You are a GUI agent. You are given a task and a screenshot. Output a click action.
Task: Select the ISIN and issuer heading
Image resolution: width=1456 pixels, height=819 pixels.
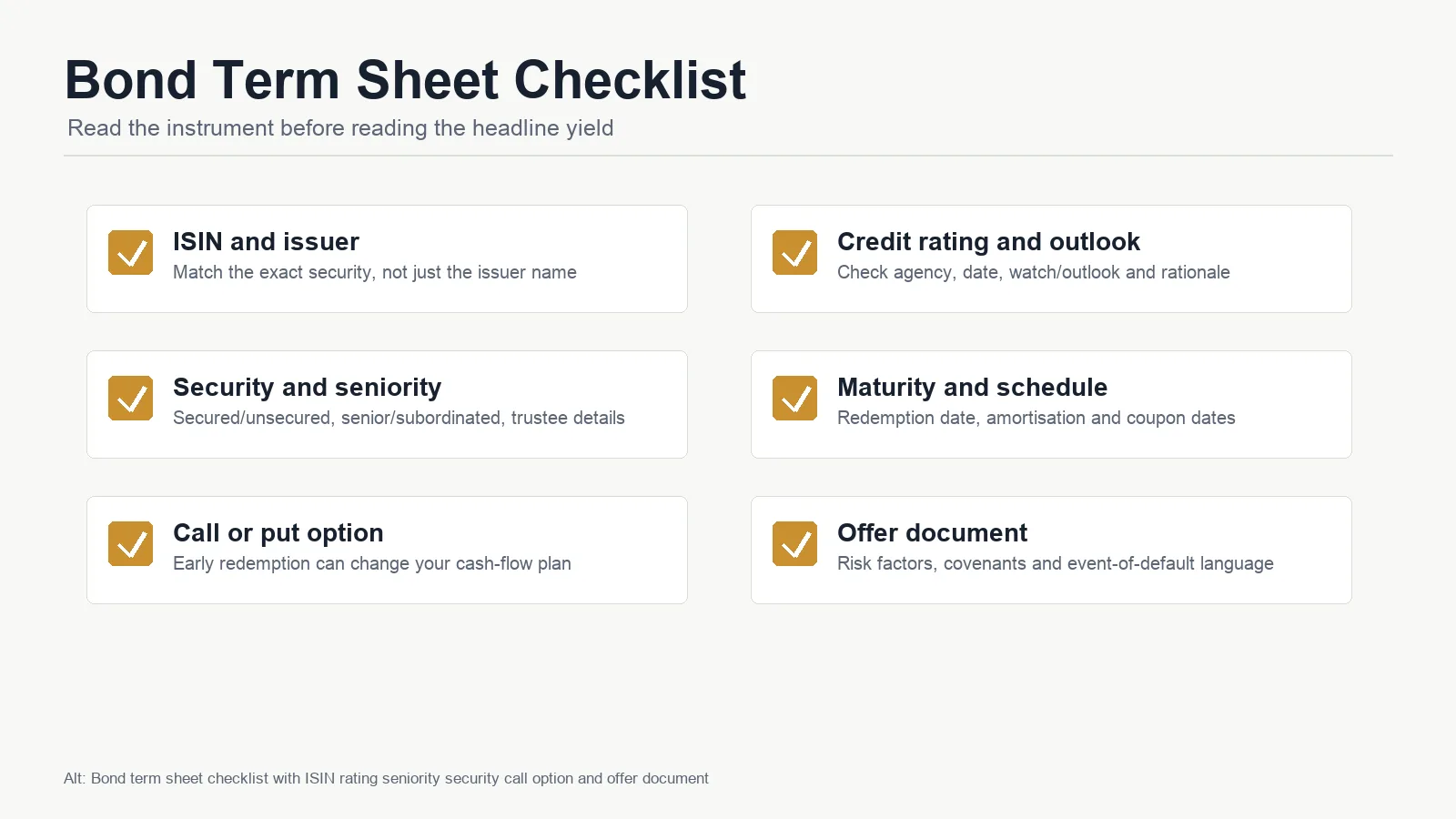[266, 241]
